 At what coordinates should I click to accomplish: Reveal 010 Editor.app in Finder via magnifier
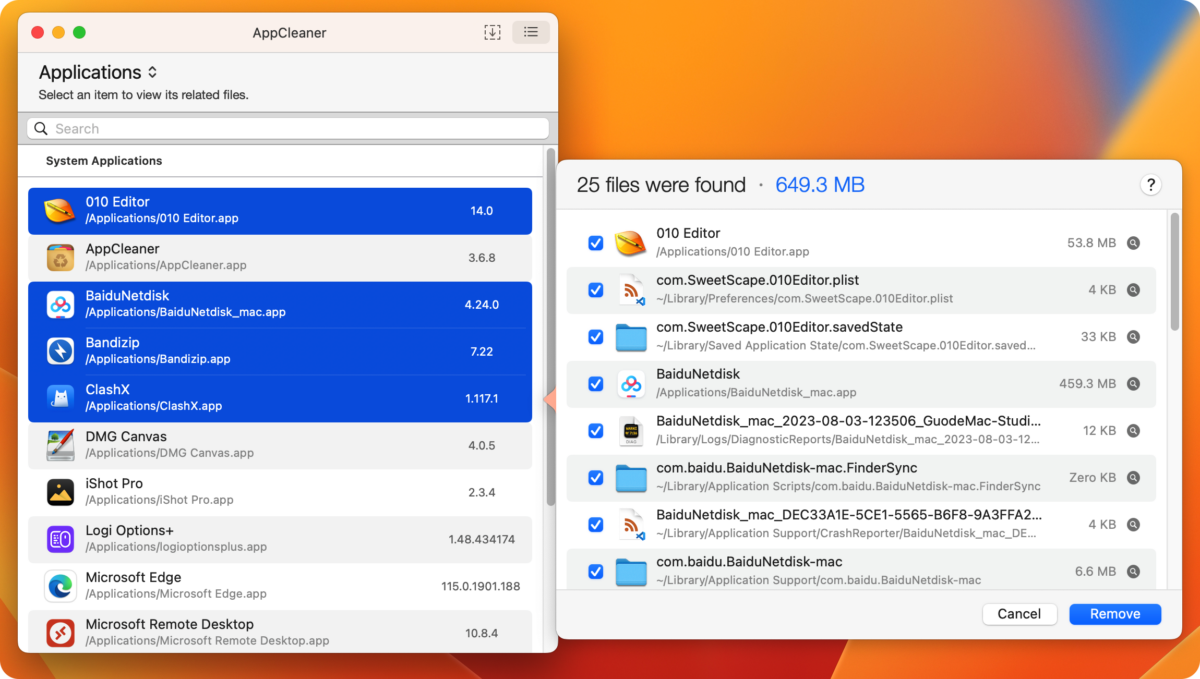(1133, 243)
